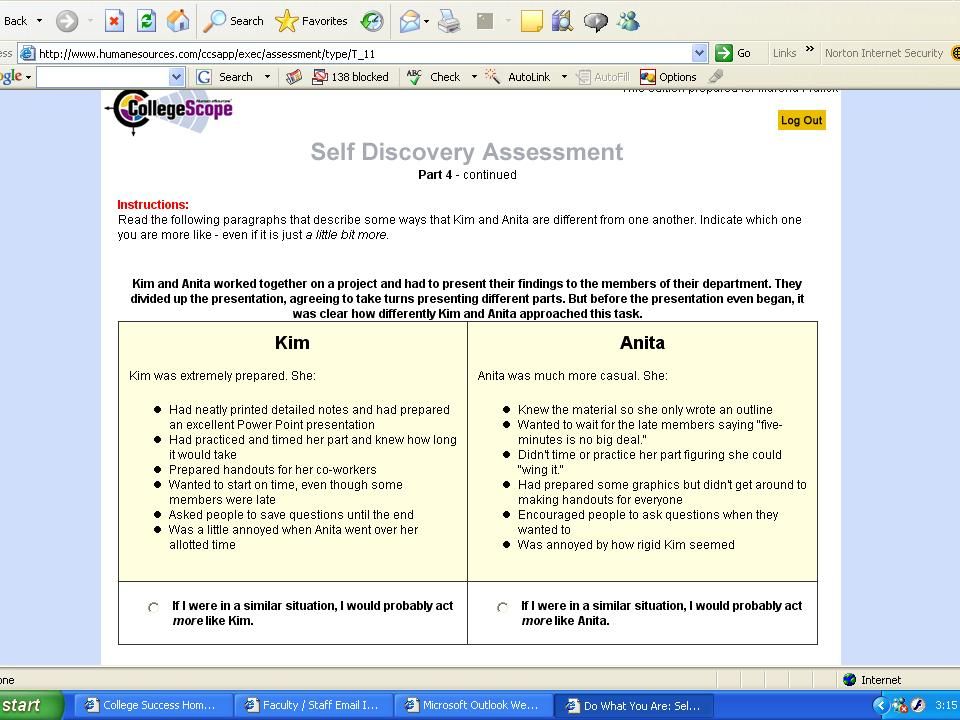Viewport: 960px width, 720px height.
Task: Click the Log Out button
Action: pos(801,120)
